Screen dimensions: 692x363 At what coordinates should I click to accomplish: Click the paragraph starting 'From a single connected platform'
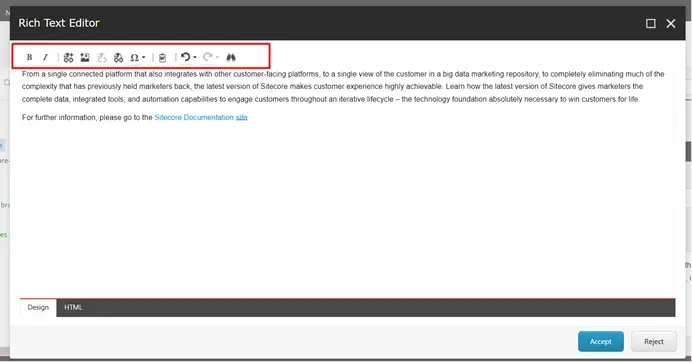(x=343, y=86)
